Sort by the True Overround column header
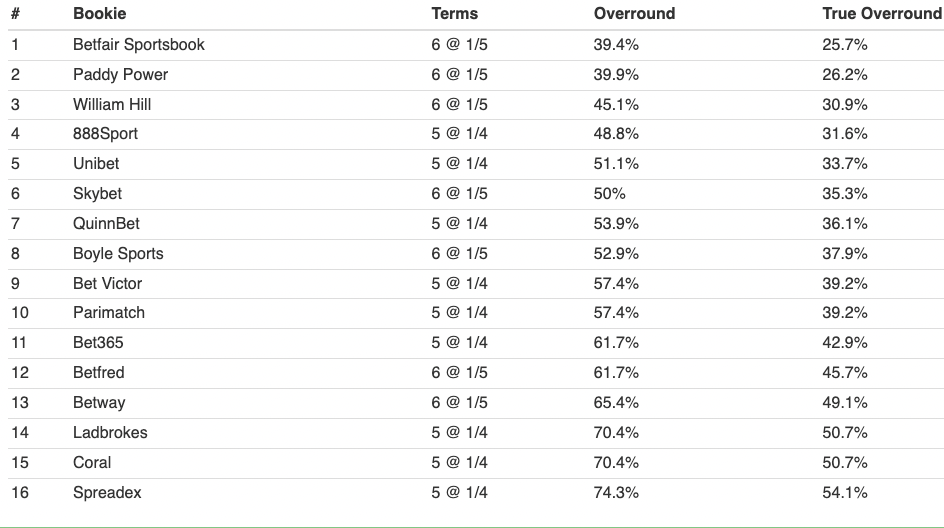Viewport: 944px width, 528px height. point(881,13)
